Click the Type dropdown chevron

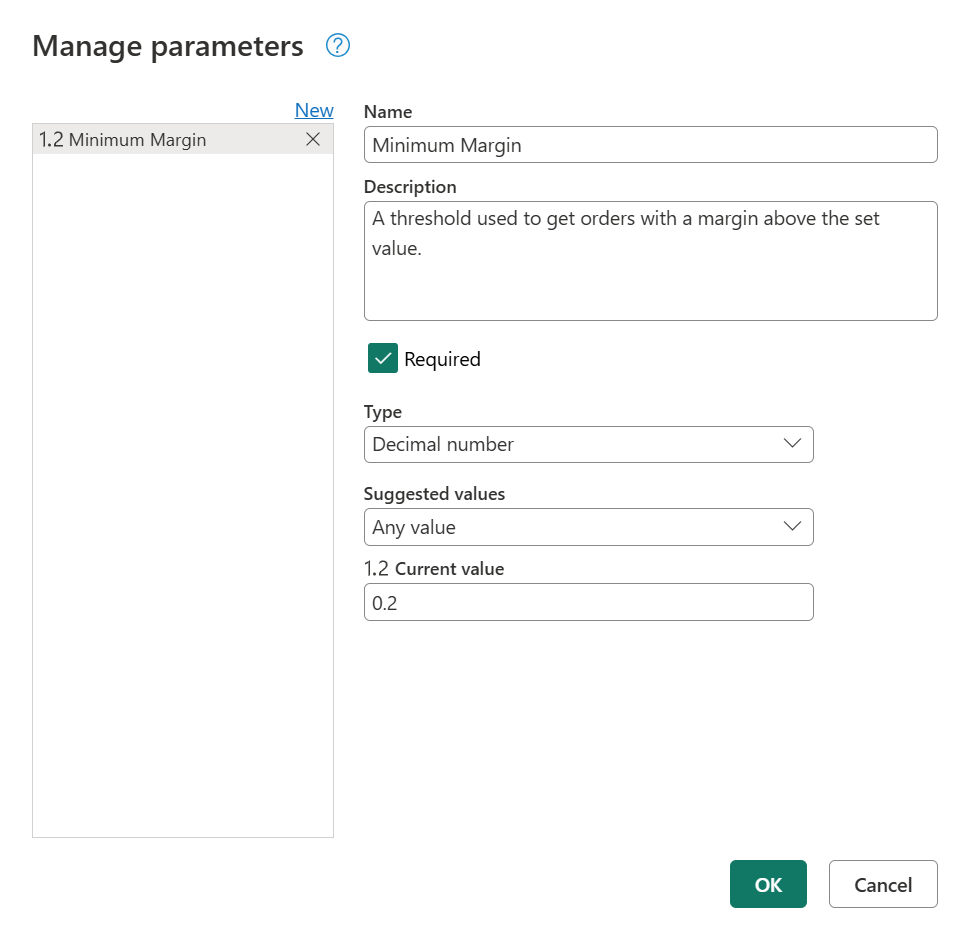792,444
